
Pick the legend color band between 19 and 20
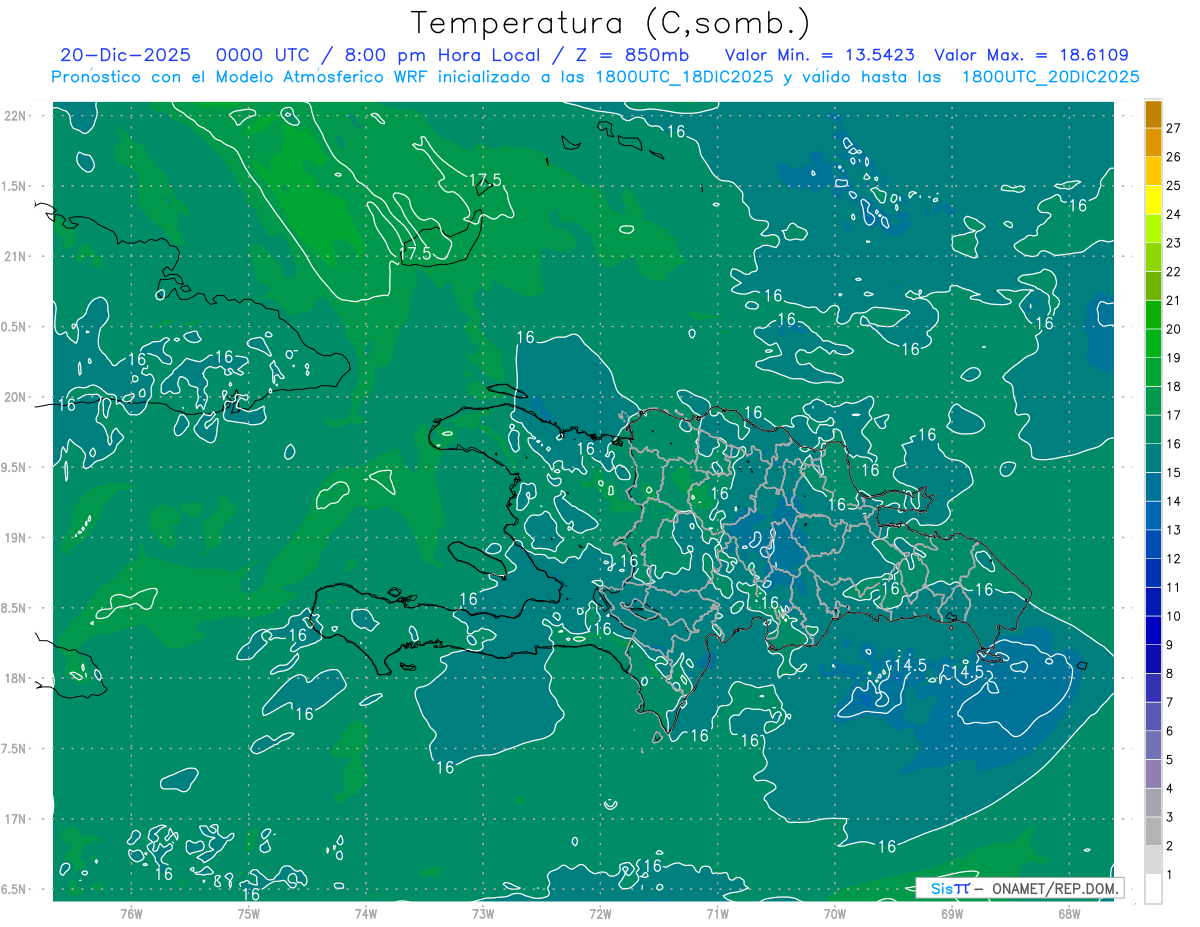click(1153, 344)
